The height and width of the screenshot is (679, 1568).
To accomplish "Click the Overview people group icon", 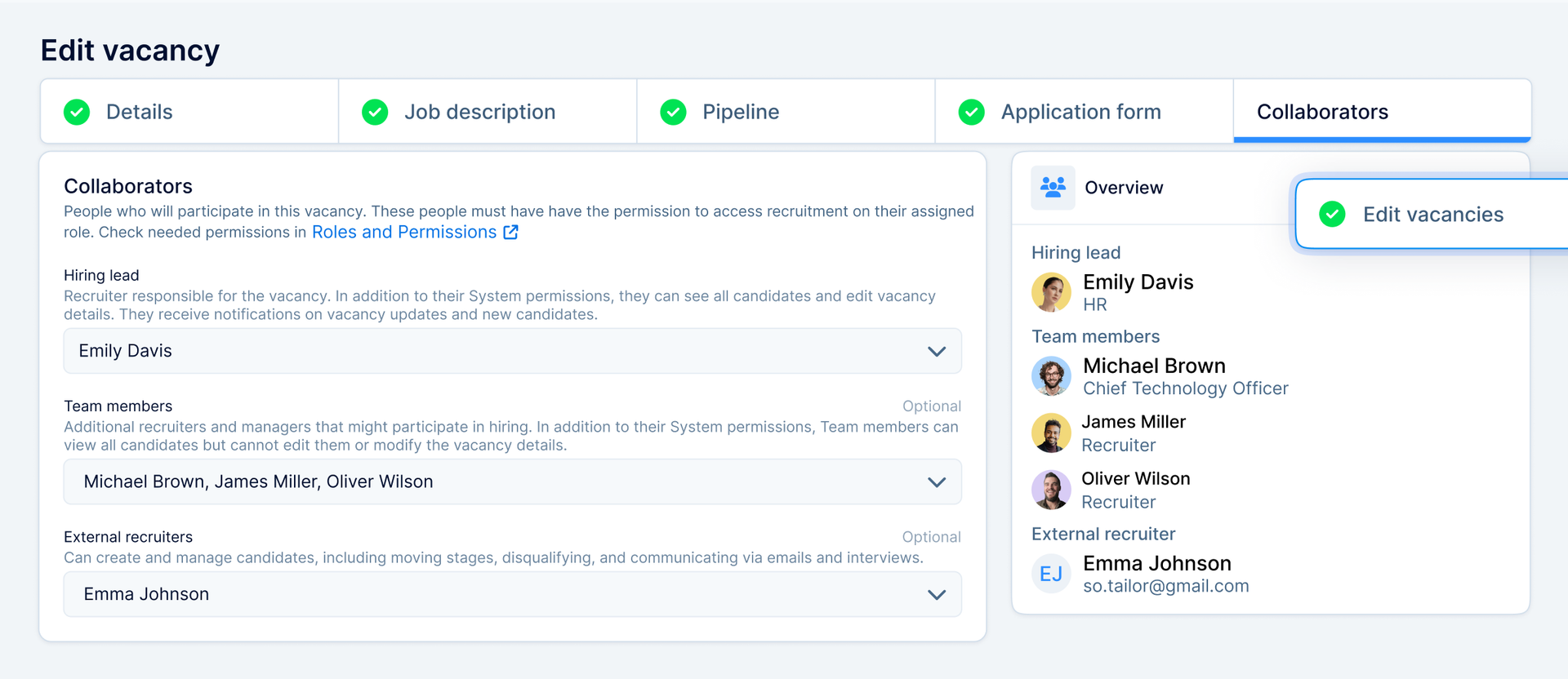I will pyautogui.click(x=1053, y=188).
